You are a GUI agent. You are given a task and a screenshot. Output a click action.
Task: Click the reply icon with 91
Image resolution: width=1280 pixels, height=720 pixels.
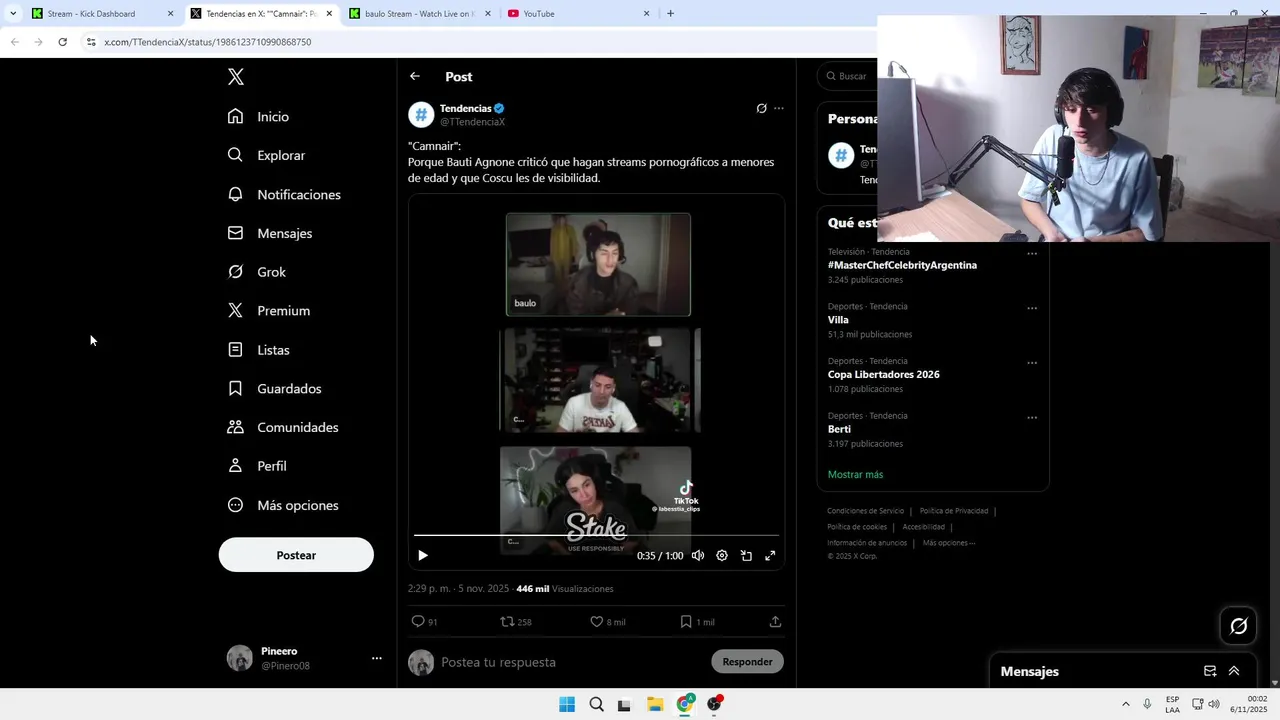click(424, 622)
